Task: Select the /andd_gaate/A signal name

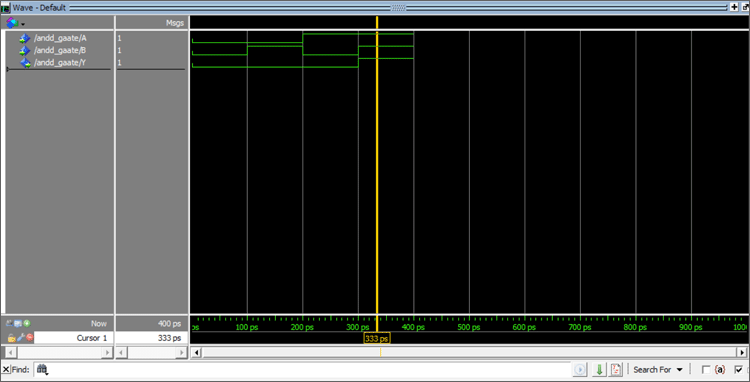Action: 60,38
